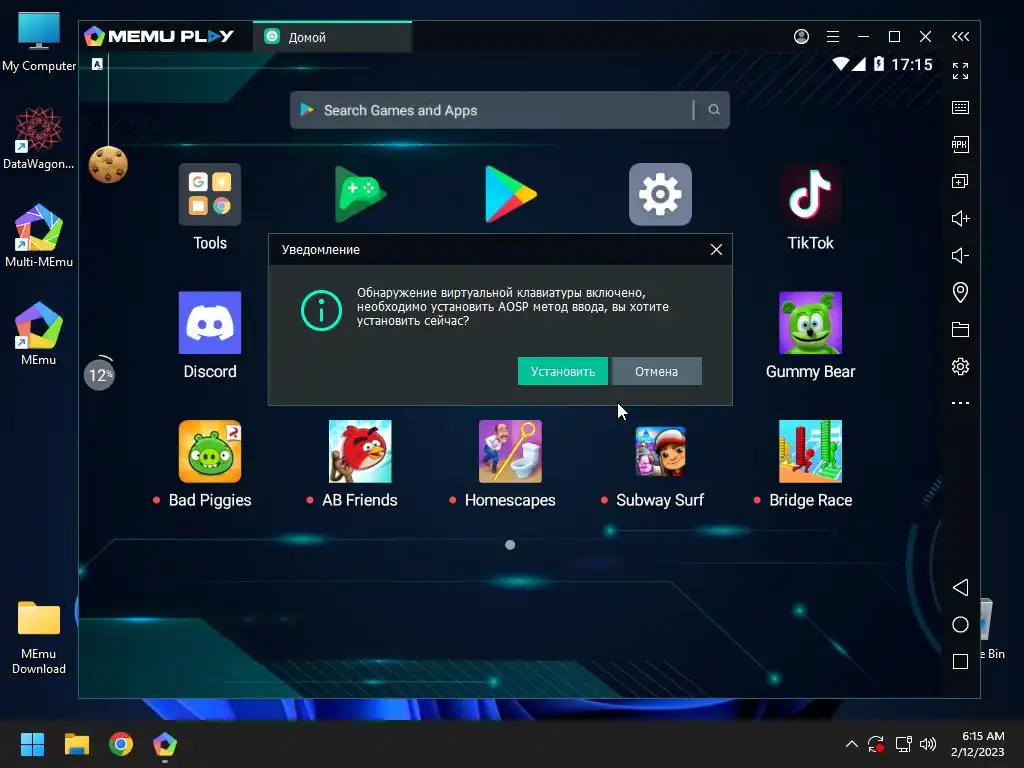Tap Android Home circle button
Image resolution: width=1024 pixels, height=768 pixels.
(x=960, y=624)
